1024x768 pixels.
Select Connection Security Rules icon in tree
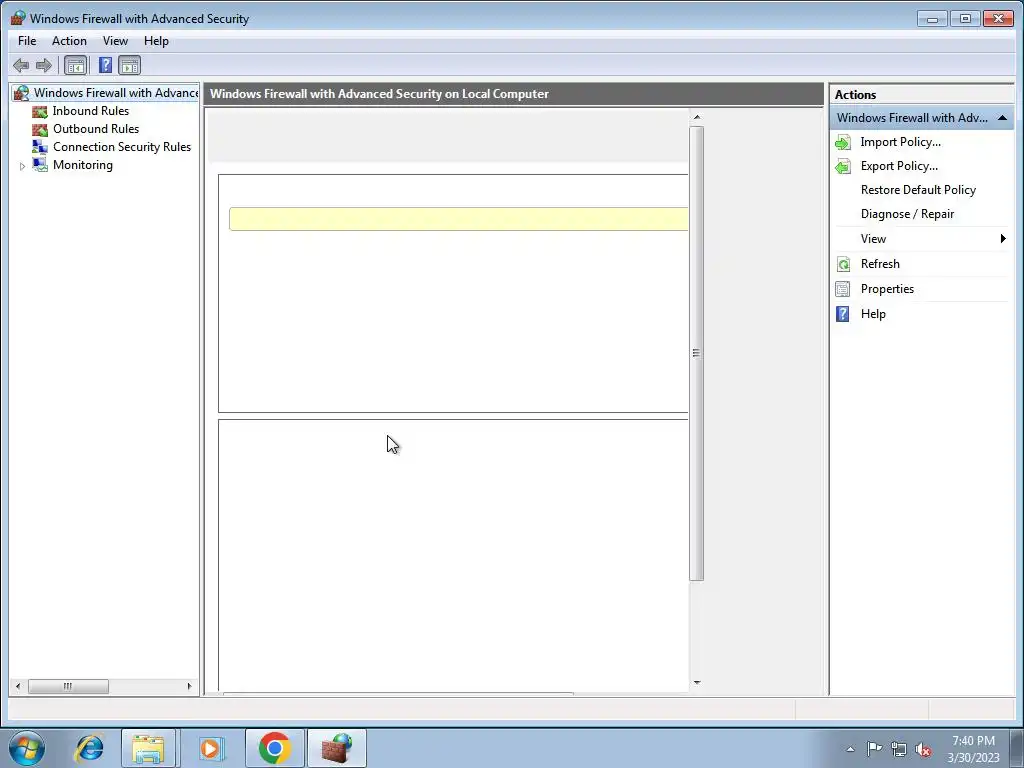40,147
